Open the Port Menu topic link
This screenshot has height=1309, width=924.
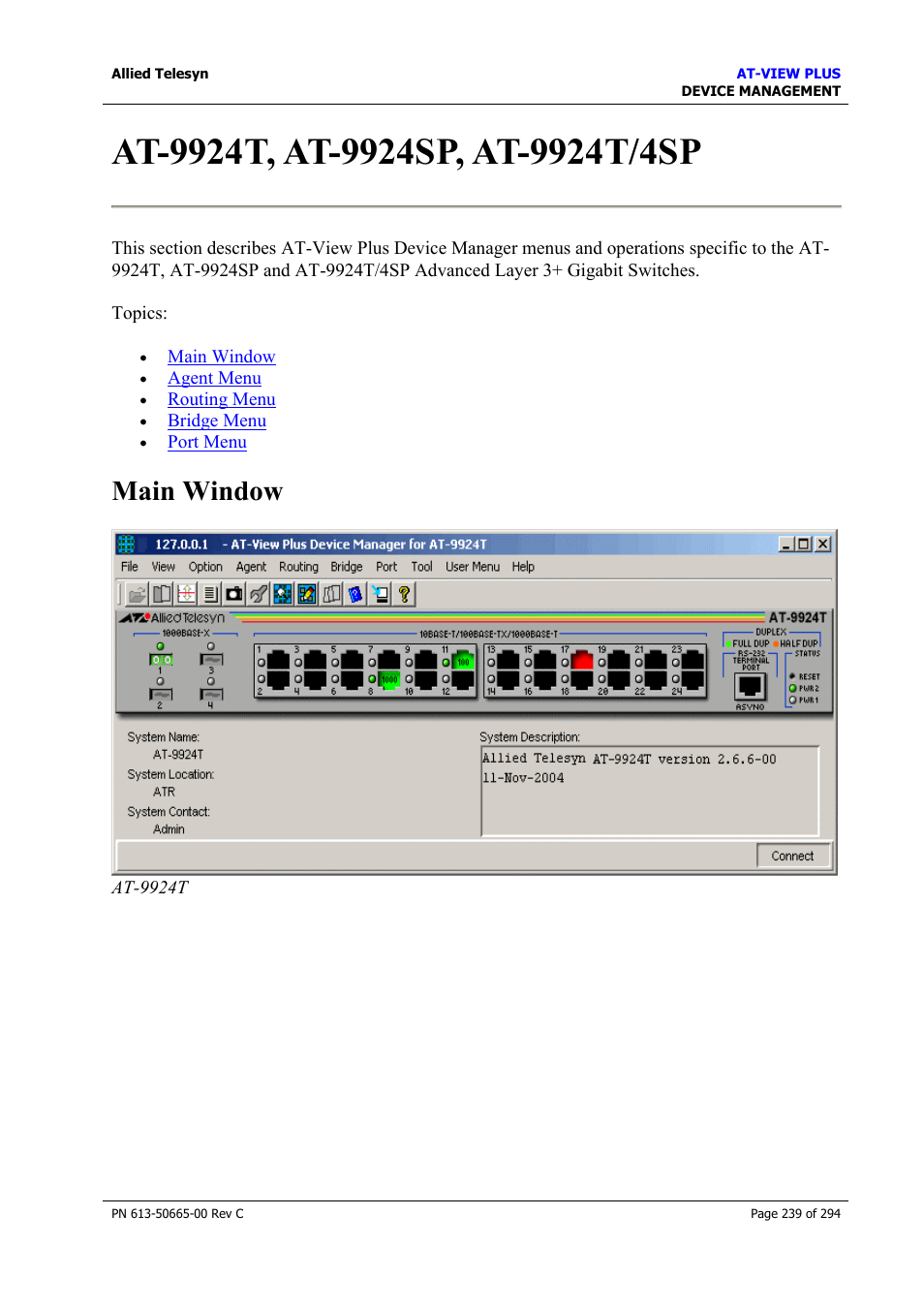[x=206, y=442]
